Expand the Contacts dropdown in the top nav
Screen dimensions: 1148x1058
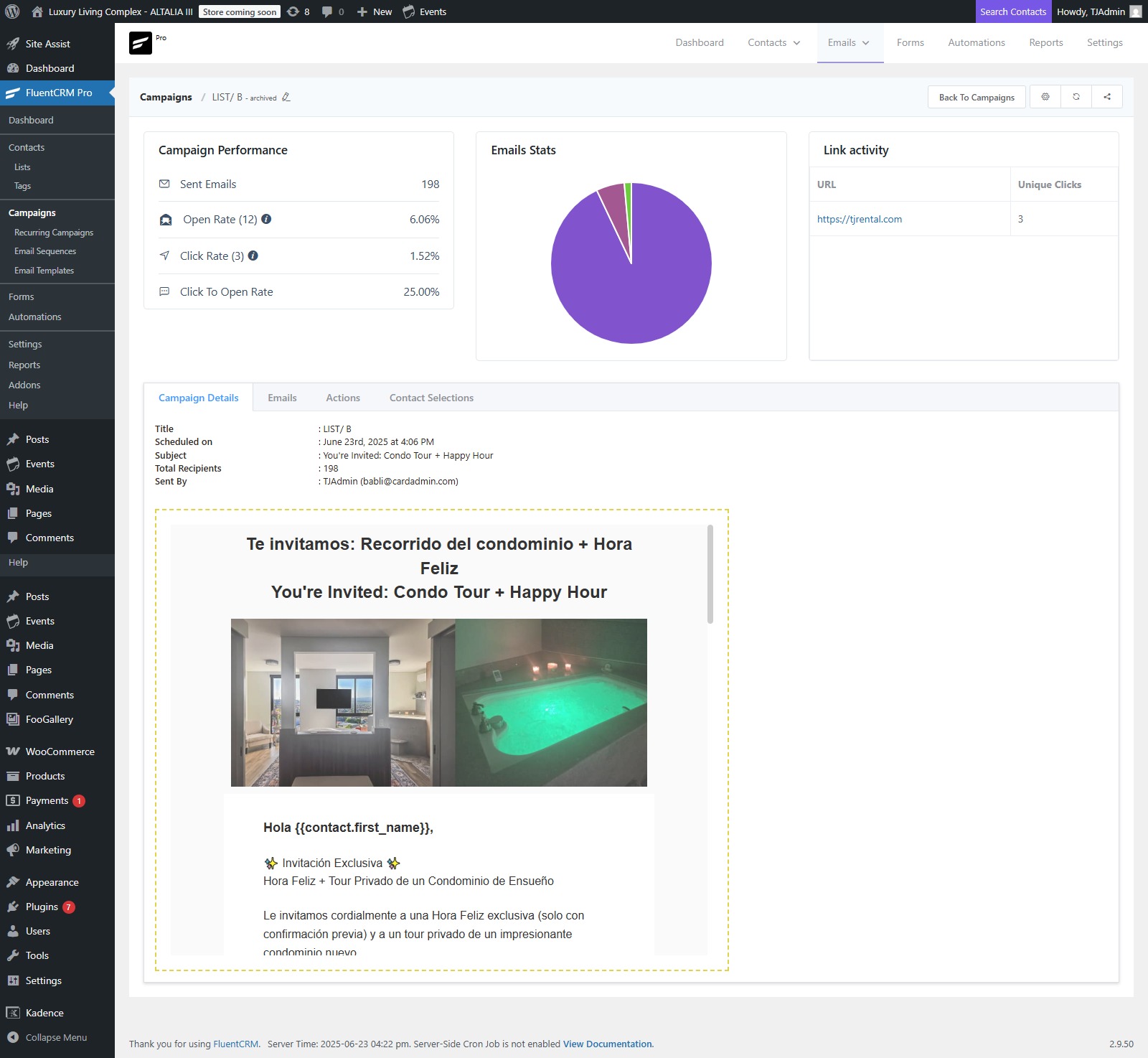pyautogui.click(x=774, y=42)
